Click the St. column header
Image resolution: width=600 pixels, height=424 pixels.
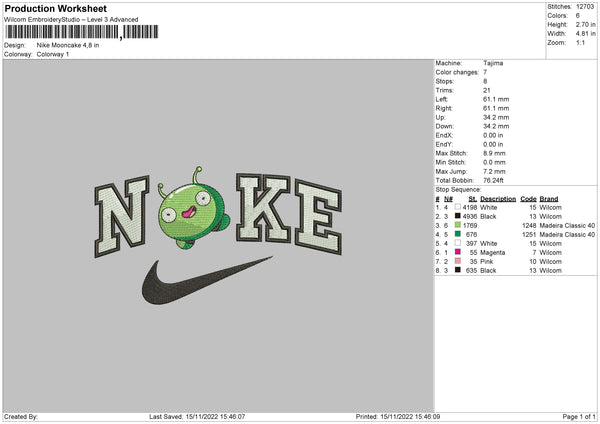pyautogui.click(x=473, y=199)
